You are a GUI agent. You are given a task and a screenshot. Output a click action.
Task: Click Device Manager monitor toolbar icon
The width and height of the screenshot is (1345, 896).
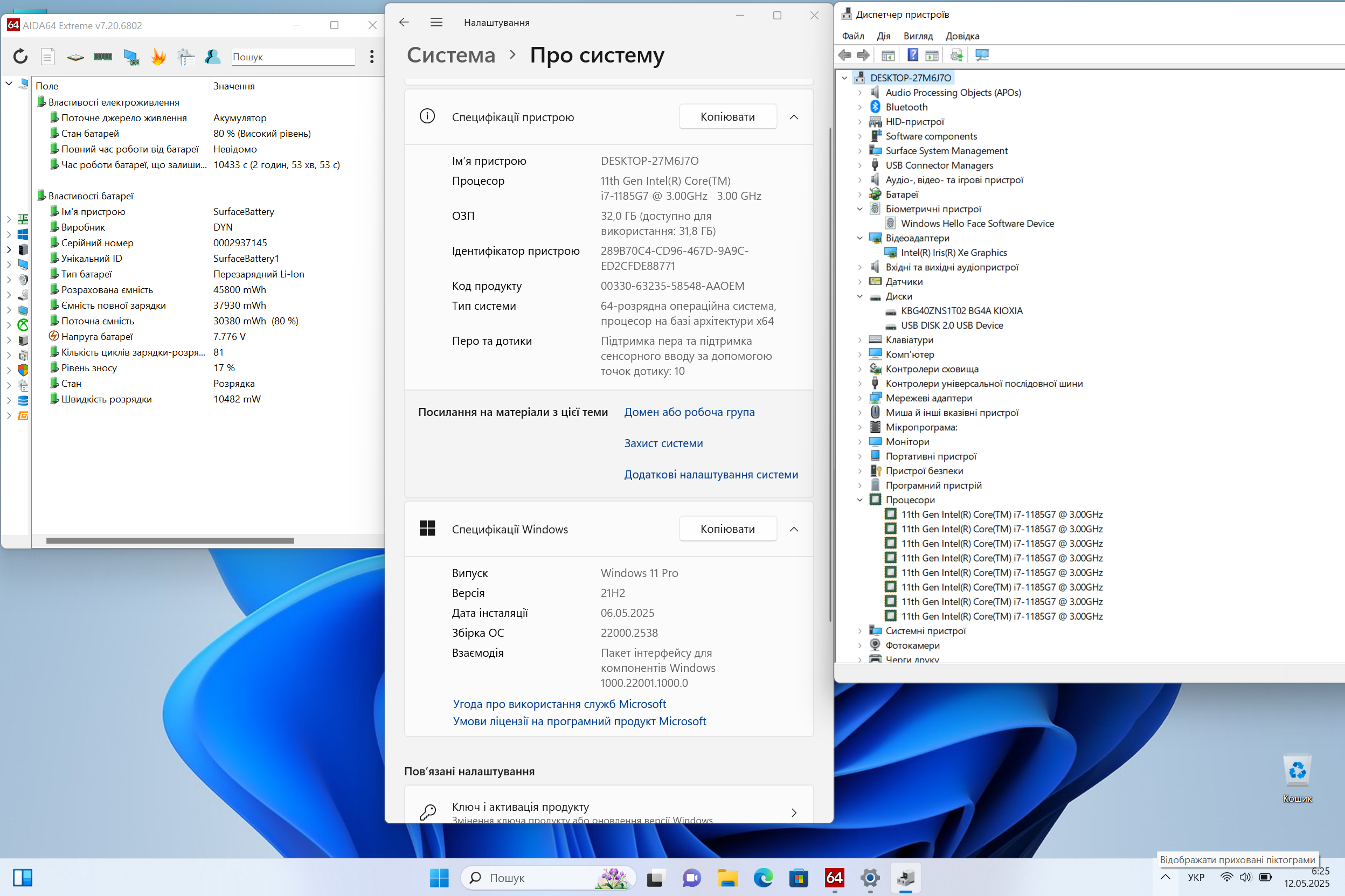click(982, 55)
